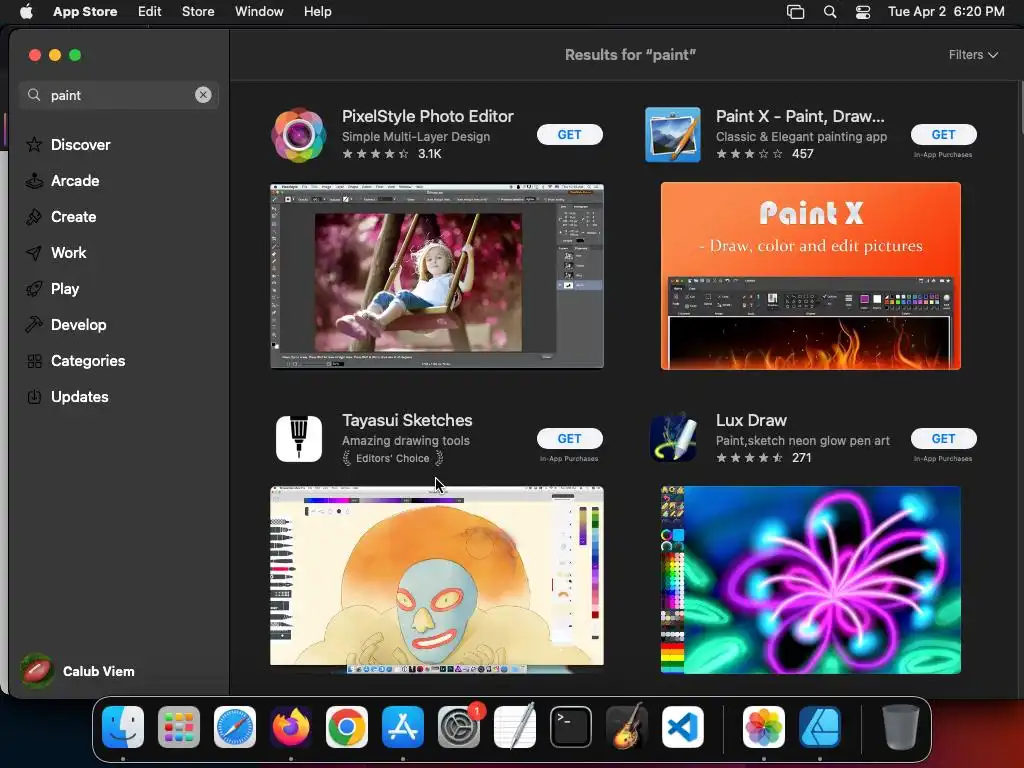Click Lux Draw 271 star rating
This screenshot has width=1024, height=768.
click(x=763, y=458)
